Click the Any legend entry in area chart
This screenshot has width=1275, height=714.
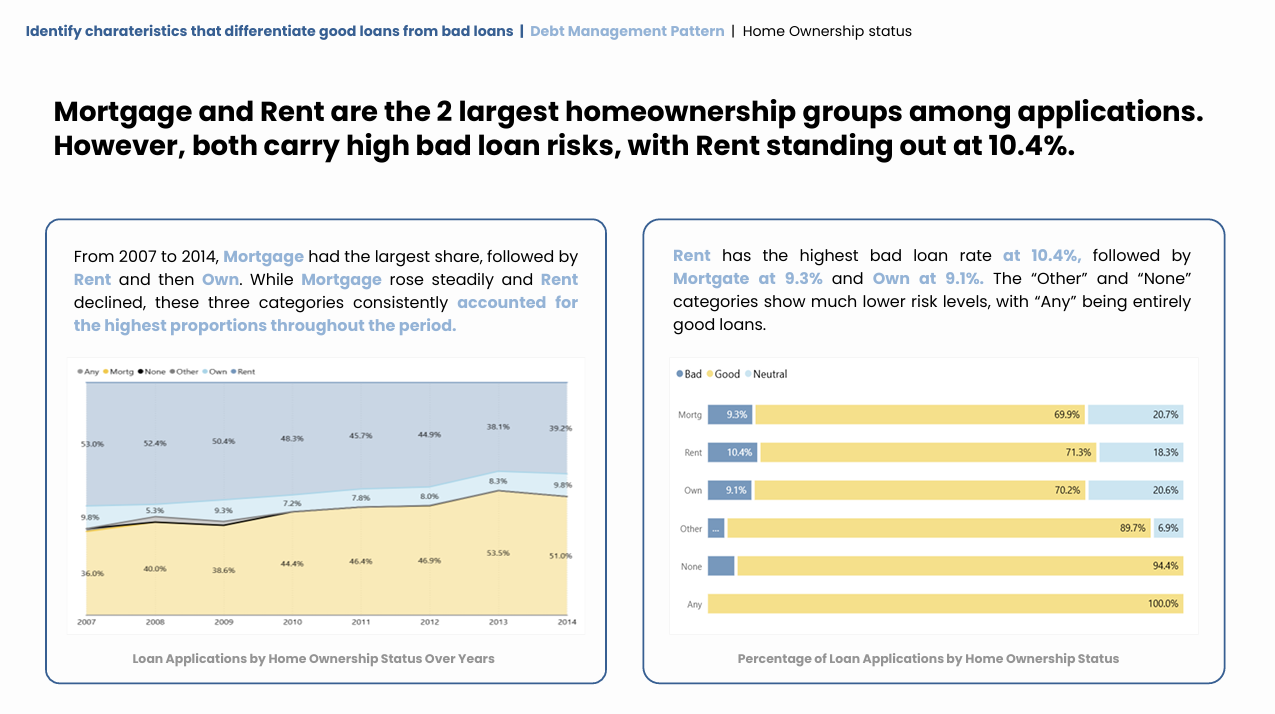(88, 372)
